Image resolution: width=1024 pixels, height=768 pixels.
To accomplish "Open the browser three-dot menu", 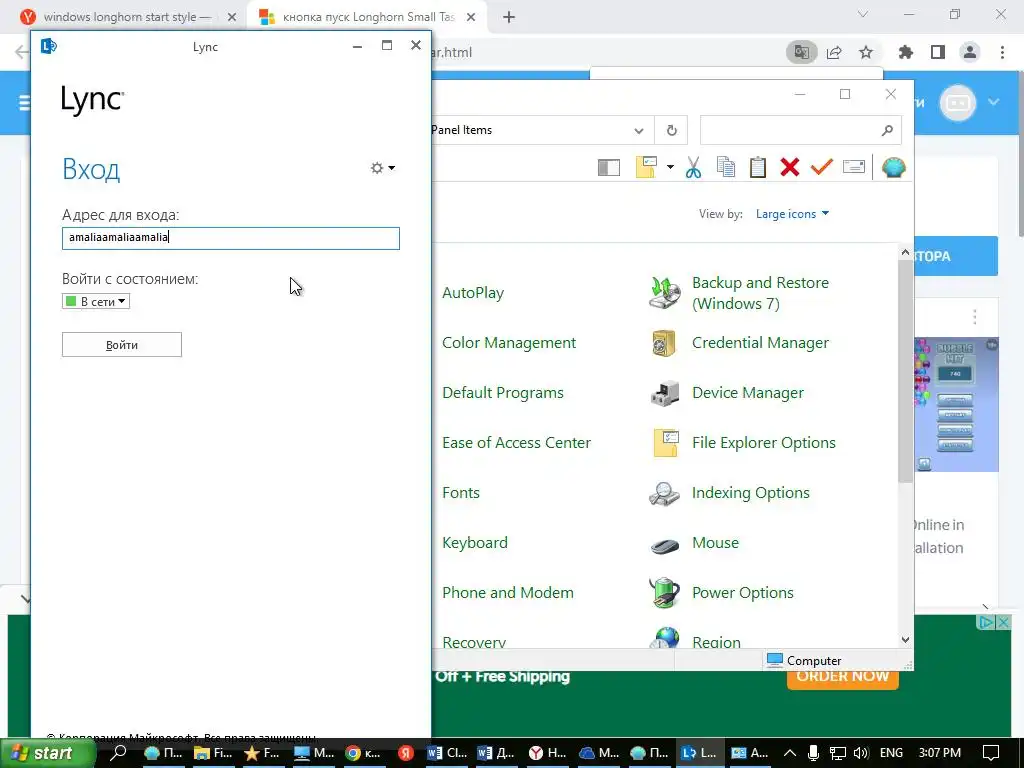I will tap(1002, 52).
